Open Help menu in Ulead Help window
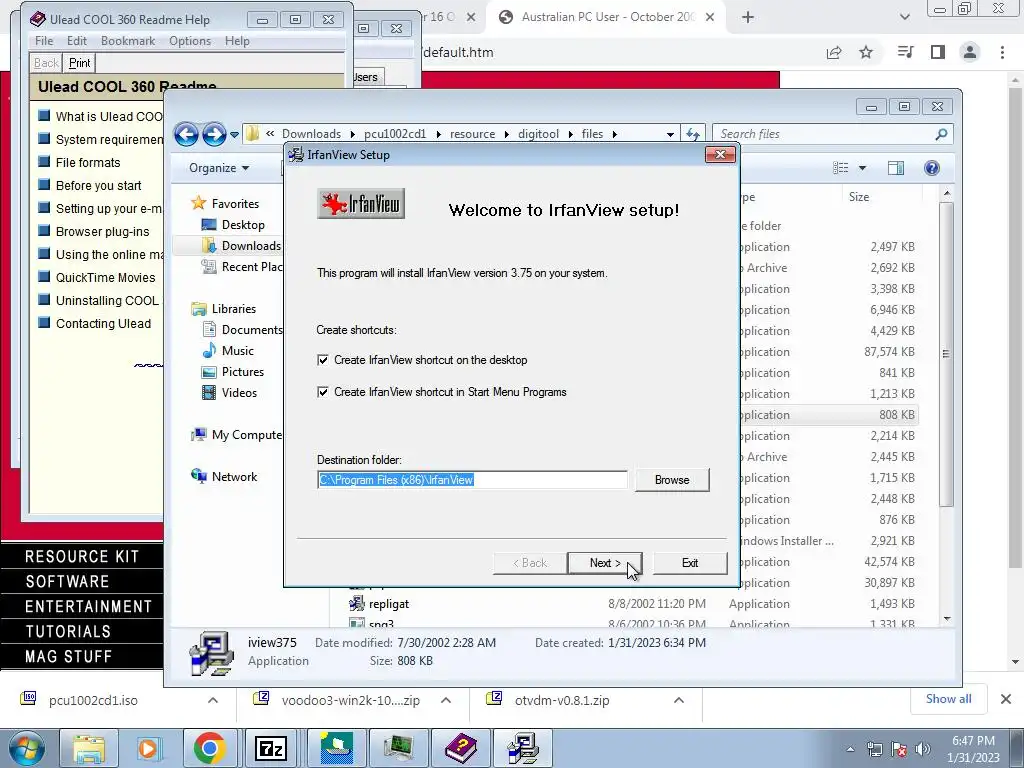 pos(237,40)
